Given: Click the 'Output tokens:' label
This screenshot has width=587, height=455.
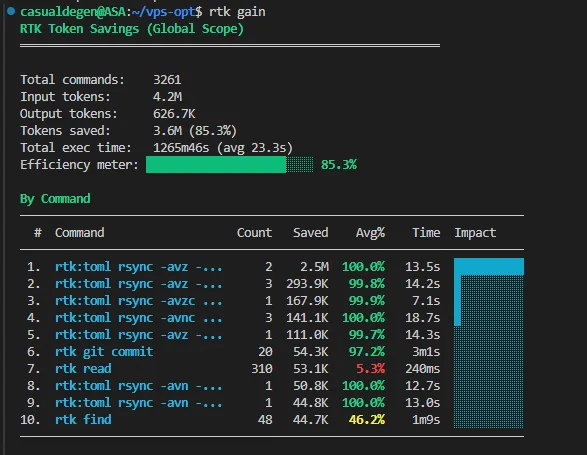Looking at the screenshot, I should (x=69, y=113).
